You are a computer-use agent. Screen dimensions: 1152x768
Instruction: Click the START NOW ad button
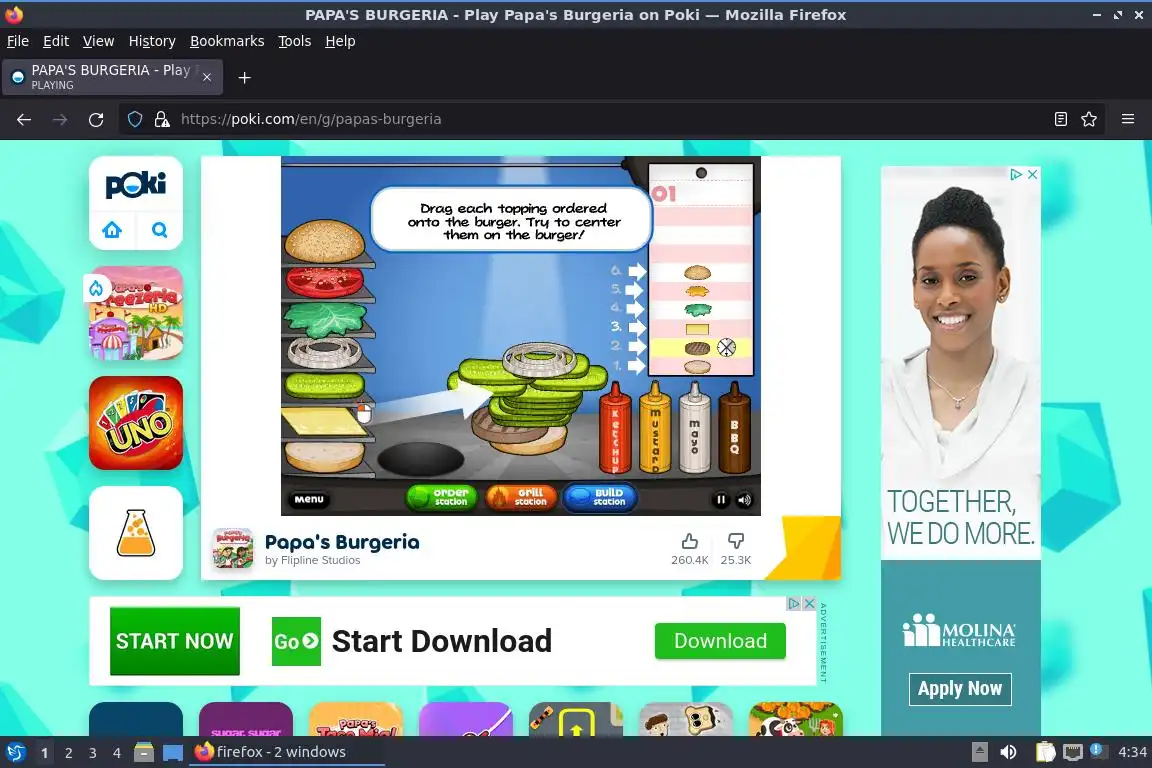(x=175, y=641)
